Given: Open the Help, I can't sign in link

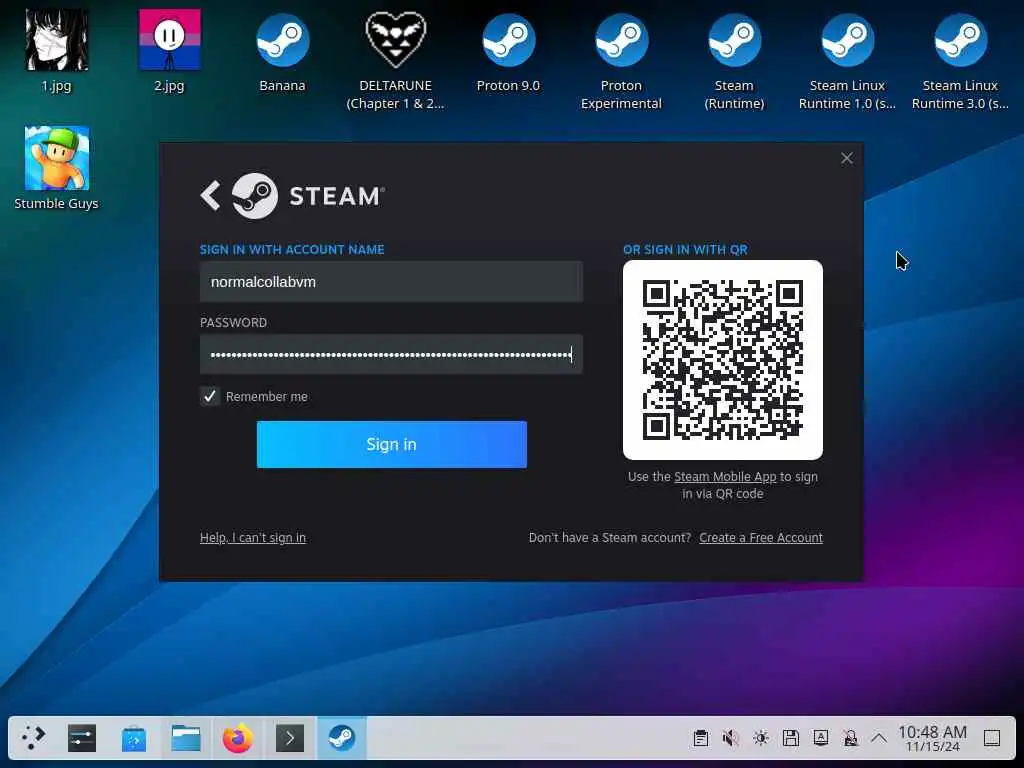Looking at the screenshot, I should click(x=253, y=537).
